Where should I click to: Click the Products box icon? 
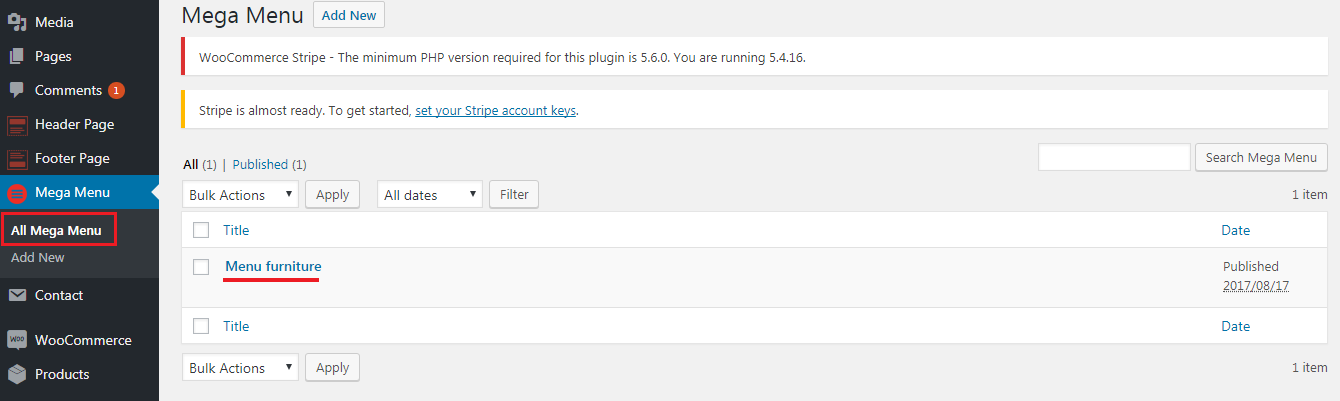[17, 374]
